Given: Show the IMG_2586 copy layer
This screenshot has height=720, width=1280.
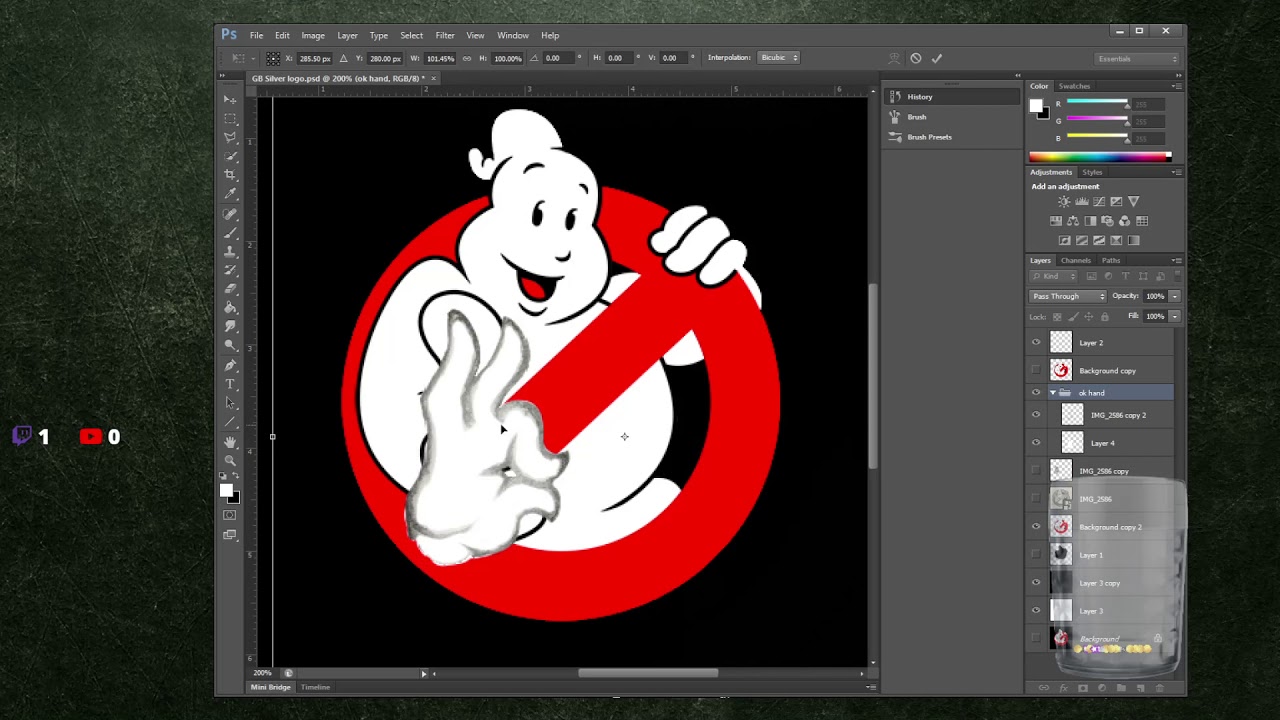Looking at the screenshot, I should [x=1036, y=471].
